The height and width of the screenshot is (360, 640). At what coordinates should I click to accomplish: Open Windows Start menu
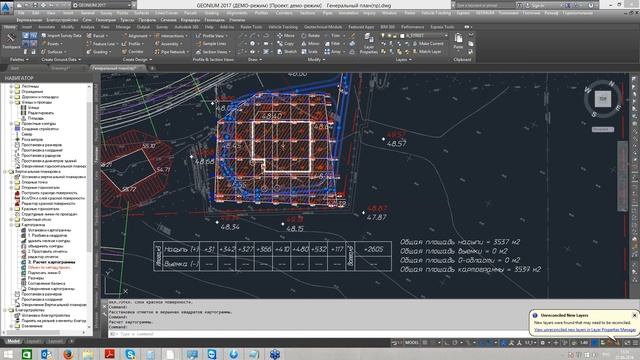pos(8,354)
